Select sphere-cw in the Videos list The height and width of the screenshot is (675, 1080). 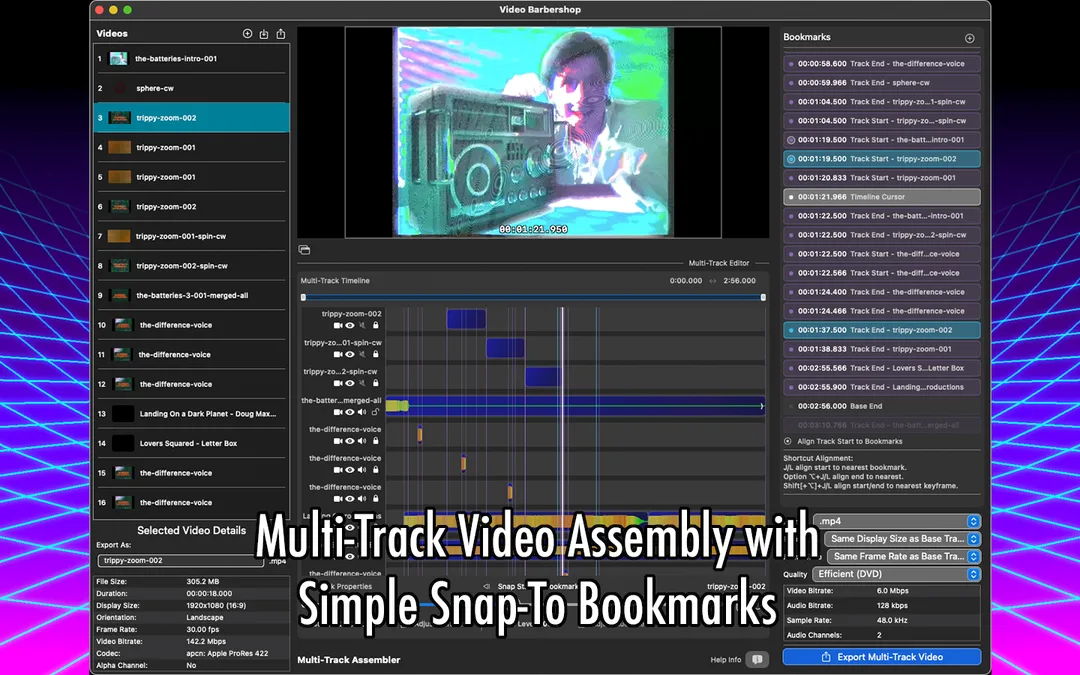coord(191,88)
